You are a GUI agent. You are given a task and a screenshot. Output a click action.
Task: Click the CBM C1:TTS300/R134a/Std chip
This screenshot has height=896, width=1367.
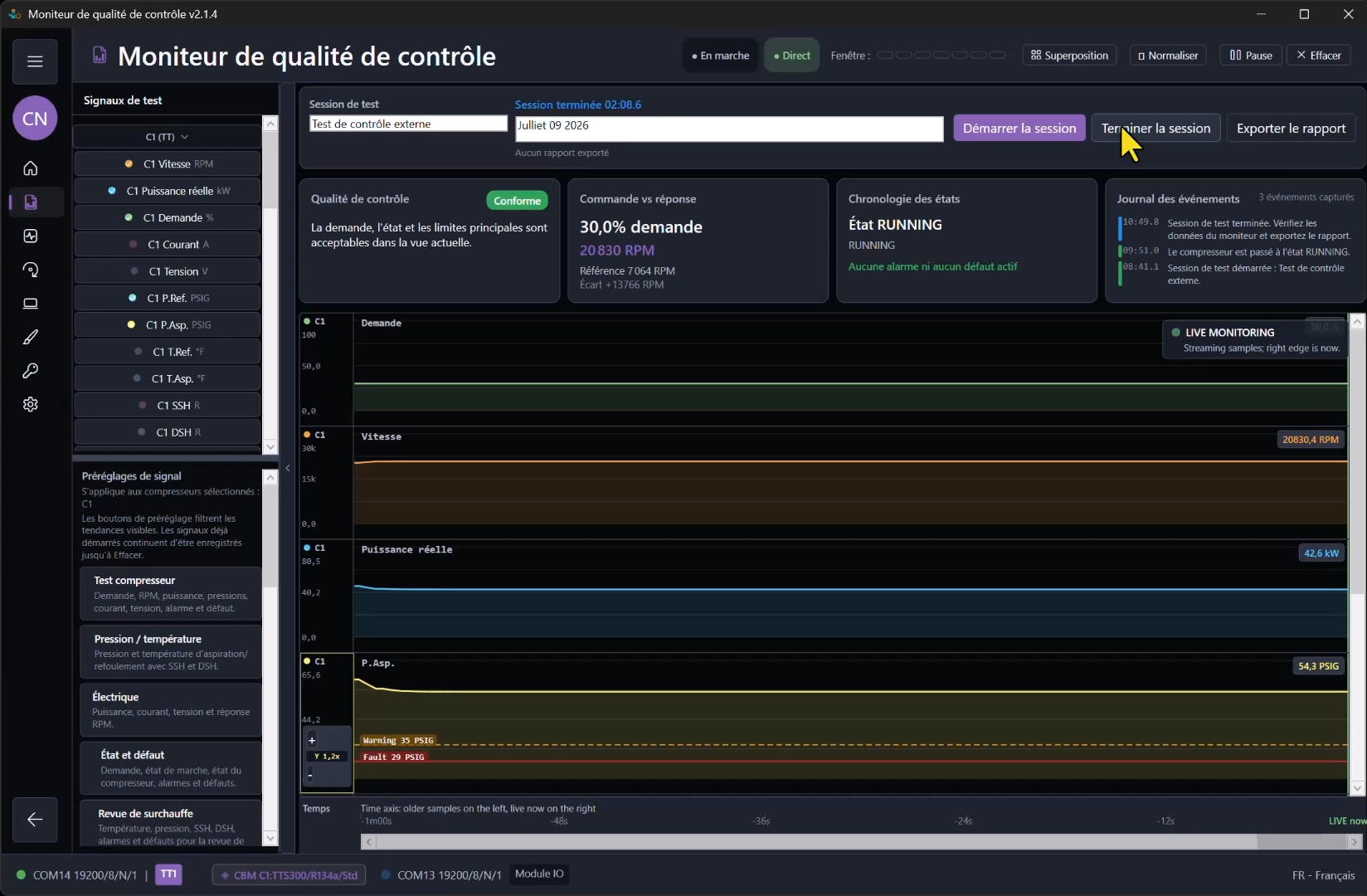click(289, 874)
